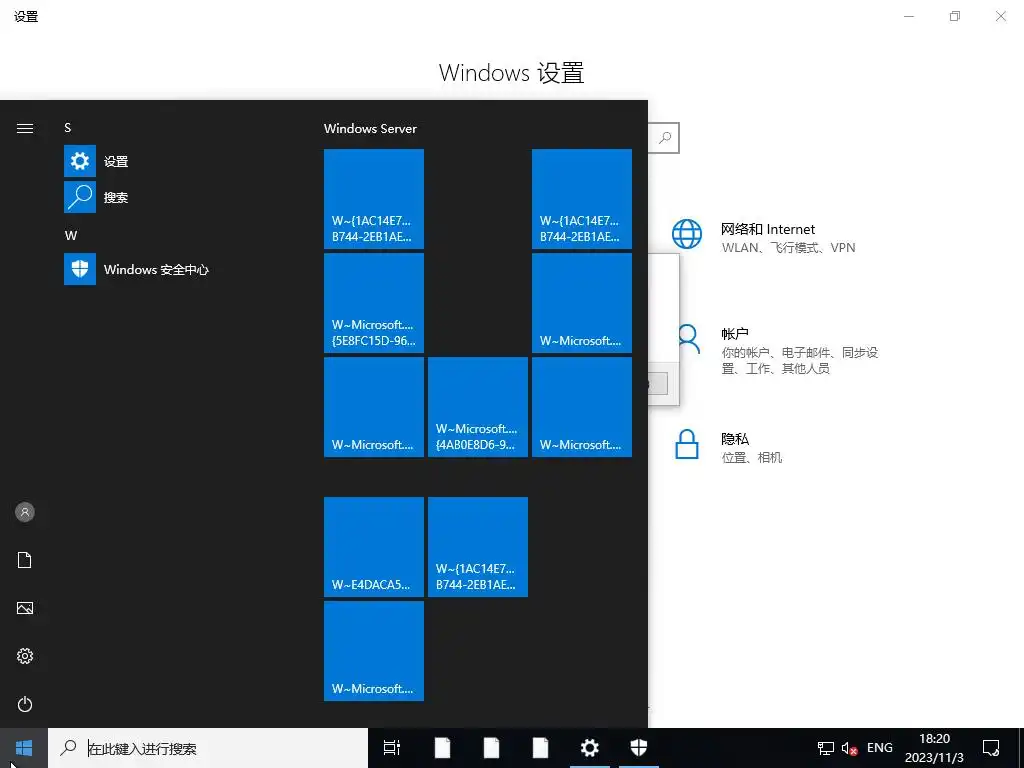Click search magnifier in Settings window
This screenshot has width=1024, height=768.
pyautogui.click(x=665, y=138)
